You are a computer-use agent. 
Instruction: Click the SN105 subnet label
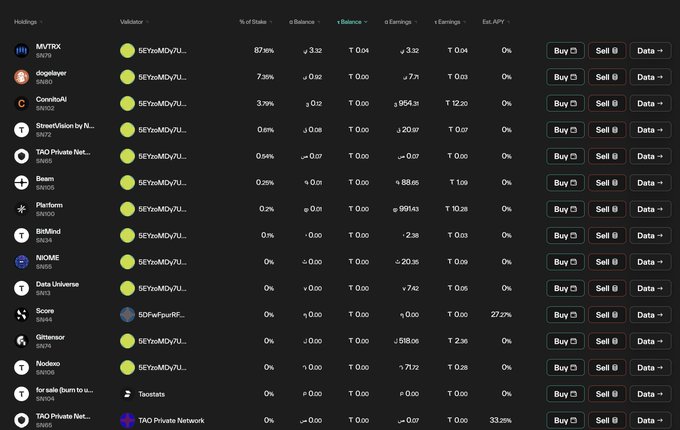click(45, 188)
